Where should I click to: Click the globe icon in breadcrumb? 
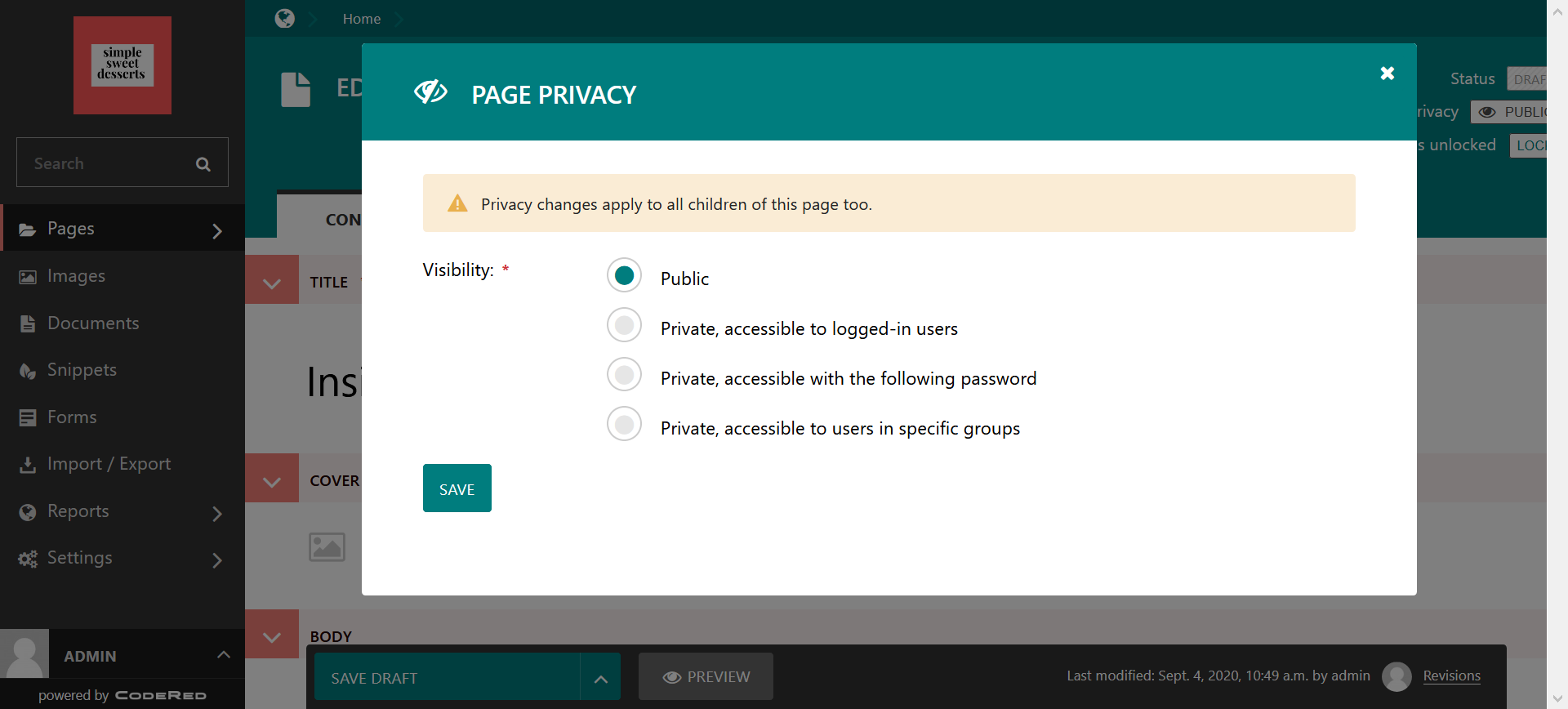(284, 19)
